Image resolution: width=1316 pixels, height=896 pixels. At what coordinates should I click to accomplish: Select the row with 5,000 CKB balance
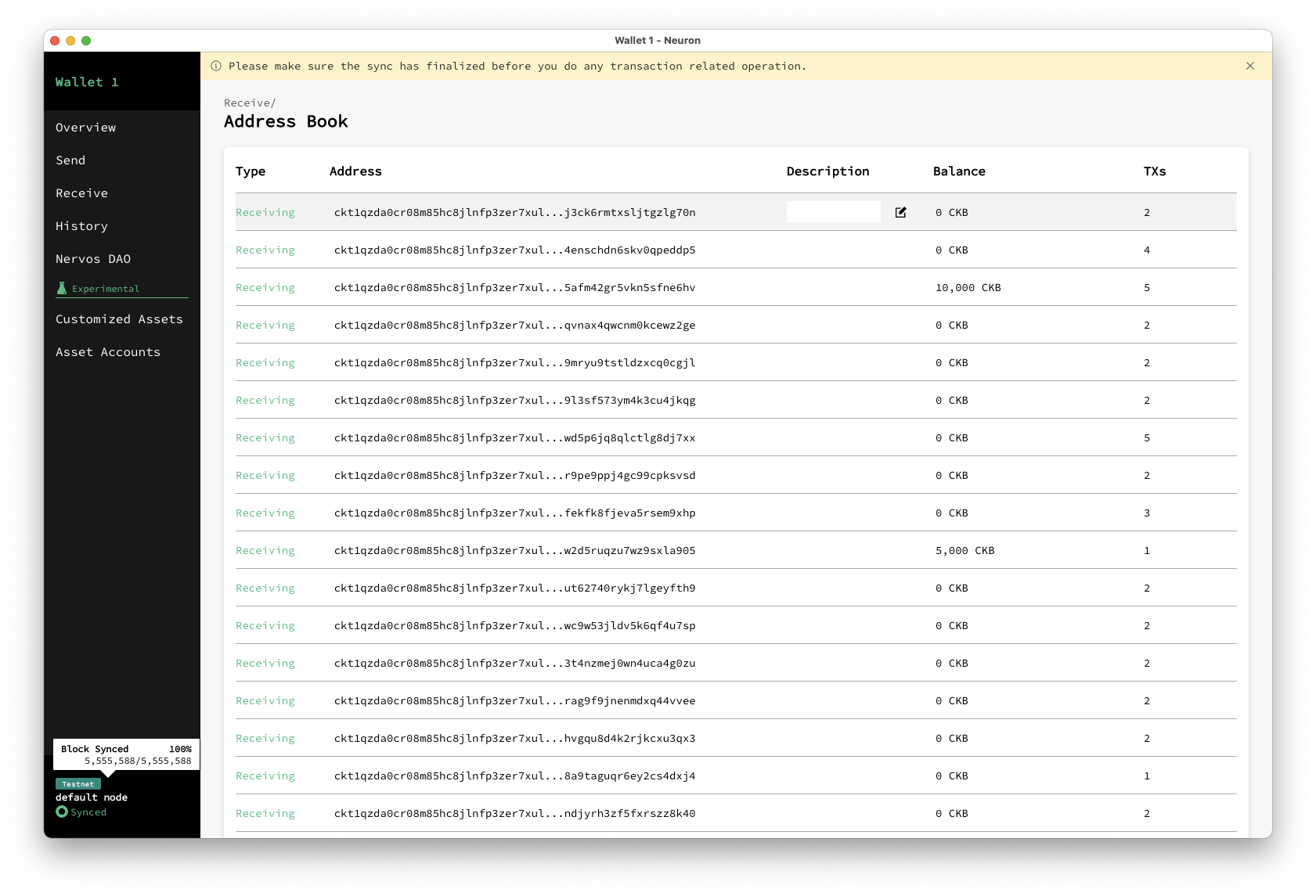pos(514,550)
